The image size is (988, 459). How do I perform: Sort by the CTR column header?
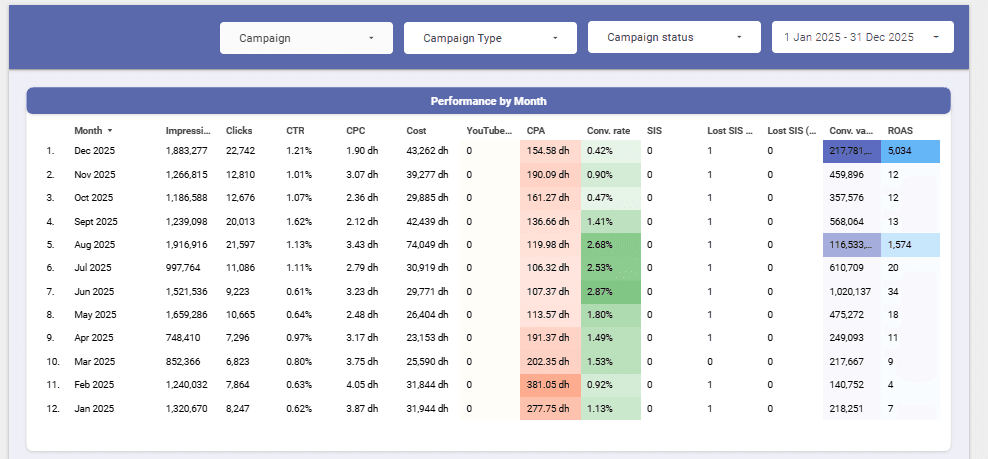coord(295,131)
